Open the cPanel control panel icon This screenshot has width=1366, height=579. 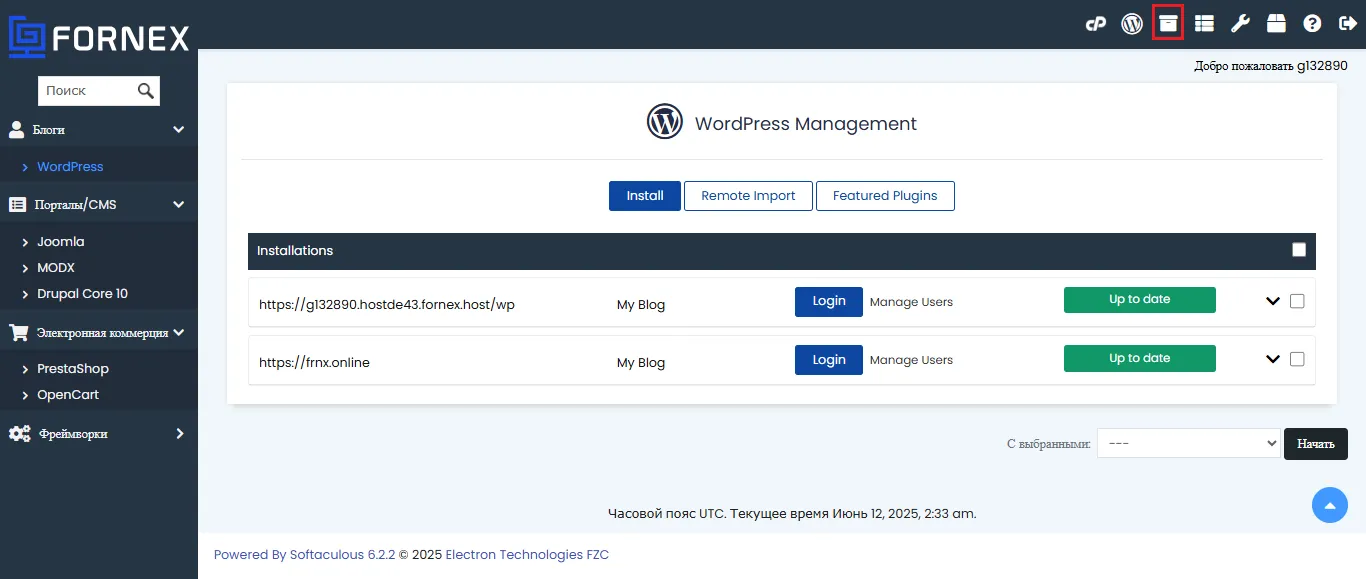pos(1096,24)
